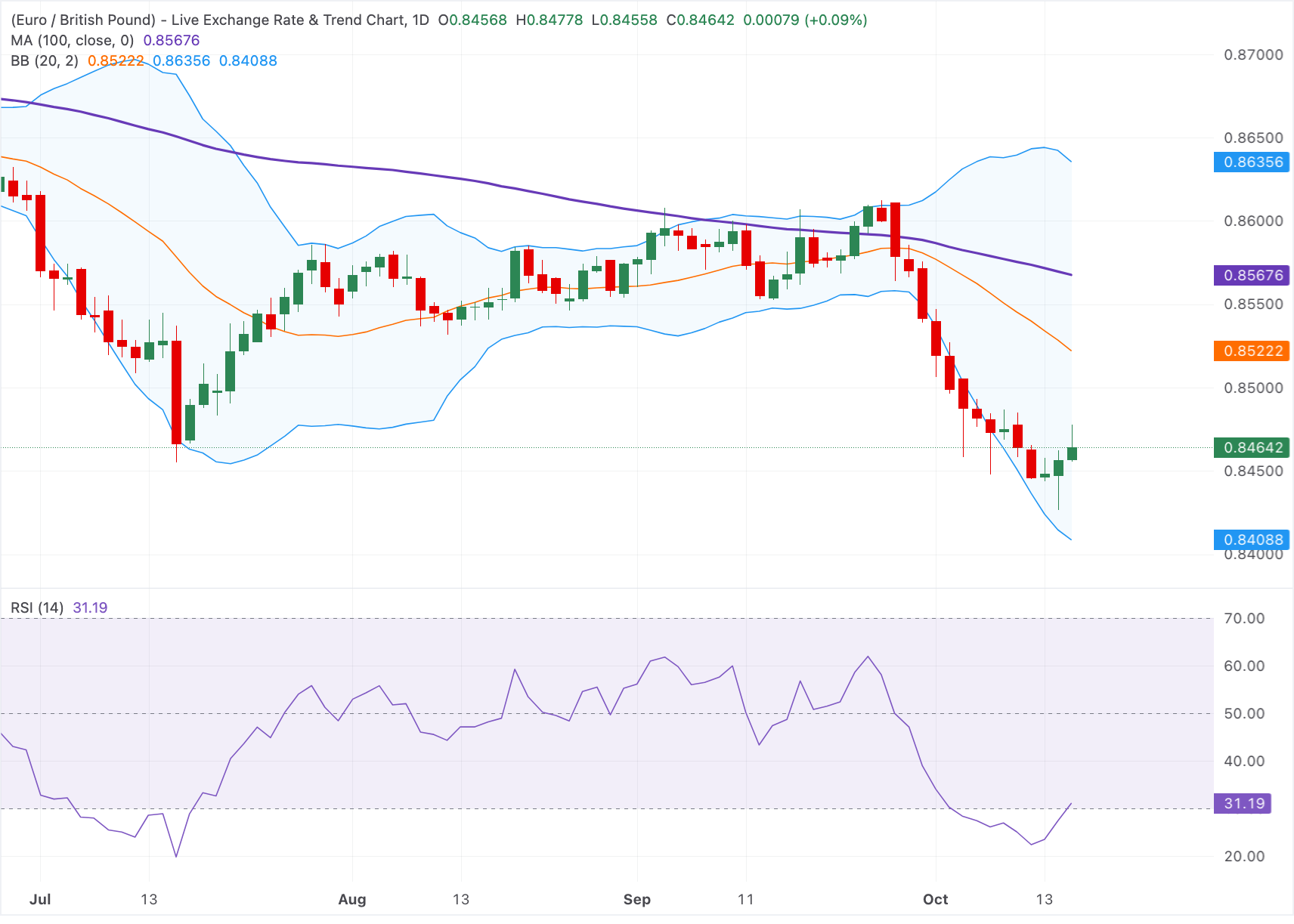
Task: Click the 60.00 RSI axis label
Action: (x=1244, y=666)
